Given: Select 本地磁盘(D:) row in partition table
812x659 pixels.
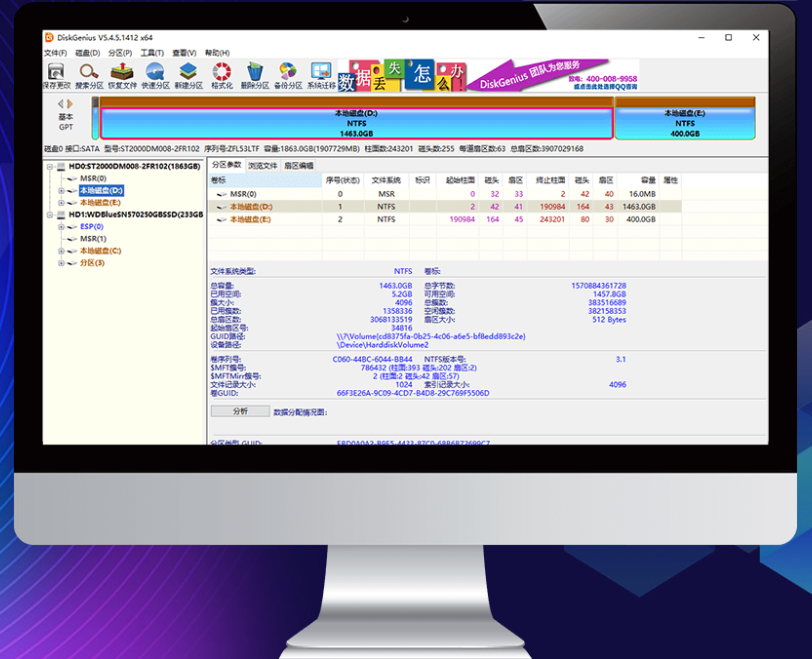Looking at the screenshot, I should coord(445,207).
